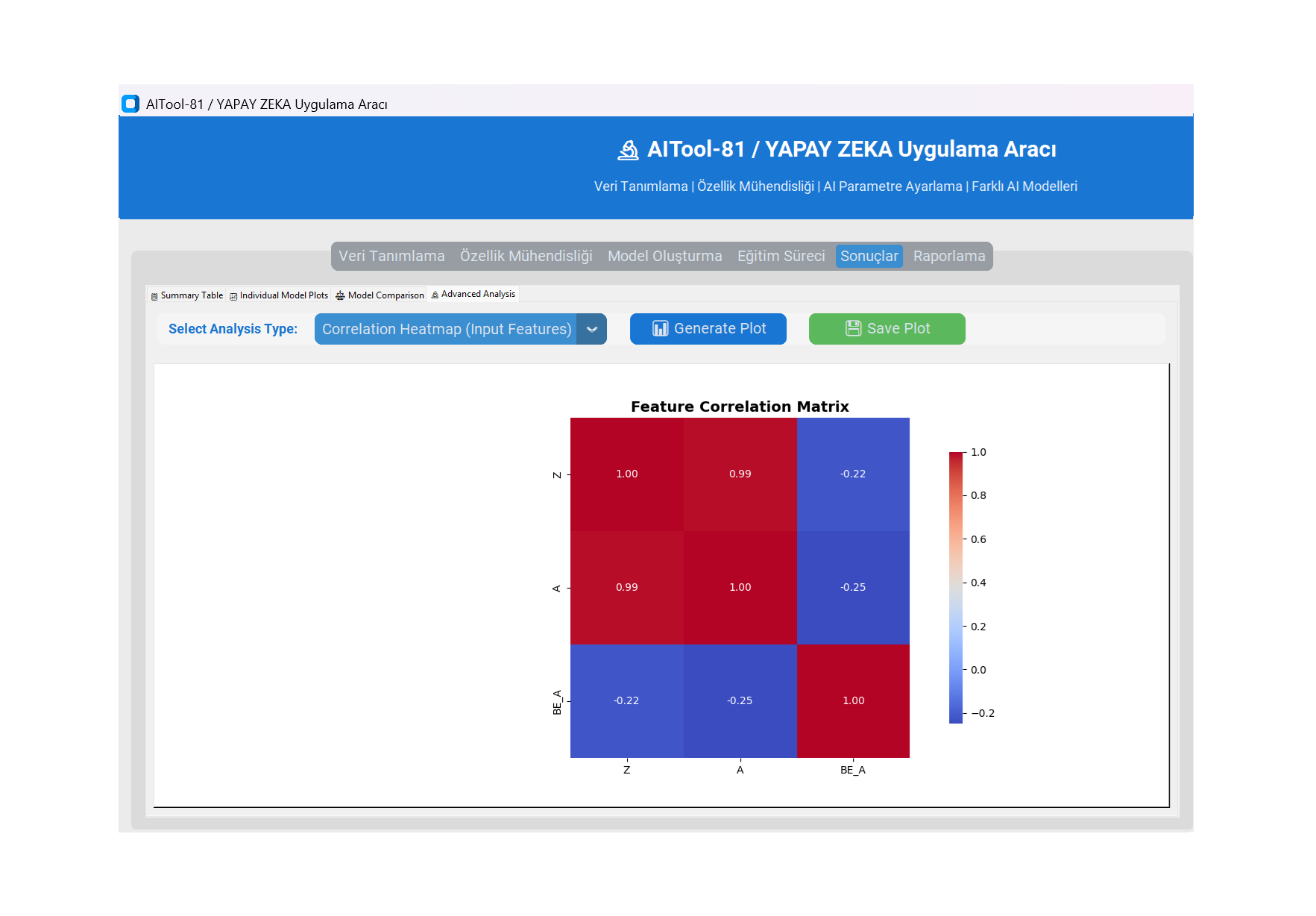Image resolution: width=1316 pixels, height=916 pixels.
Task: Click the Save Plot button
Action: point(887,329)
